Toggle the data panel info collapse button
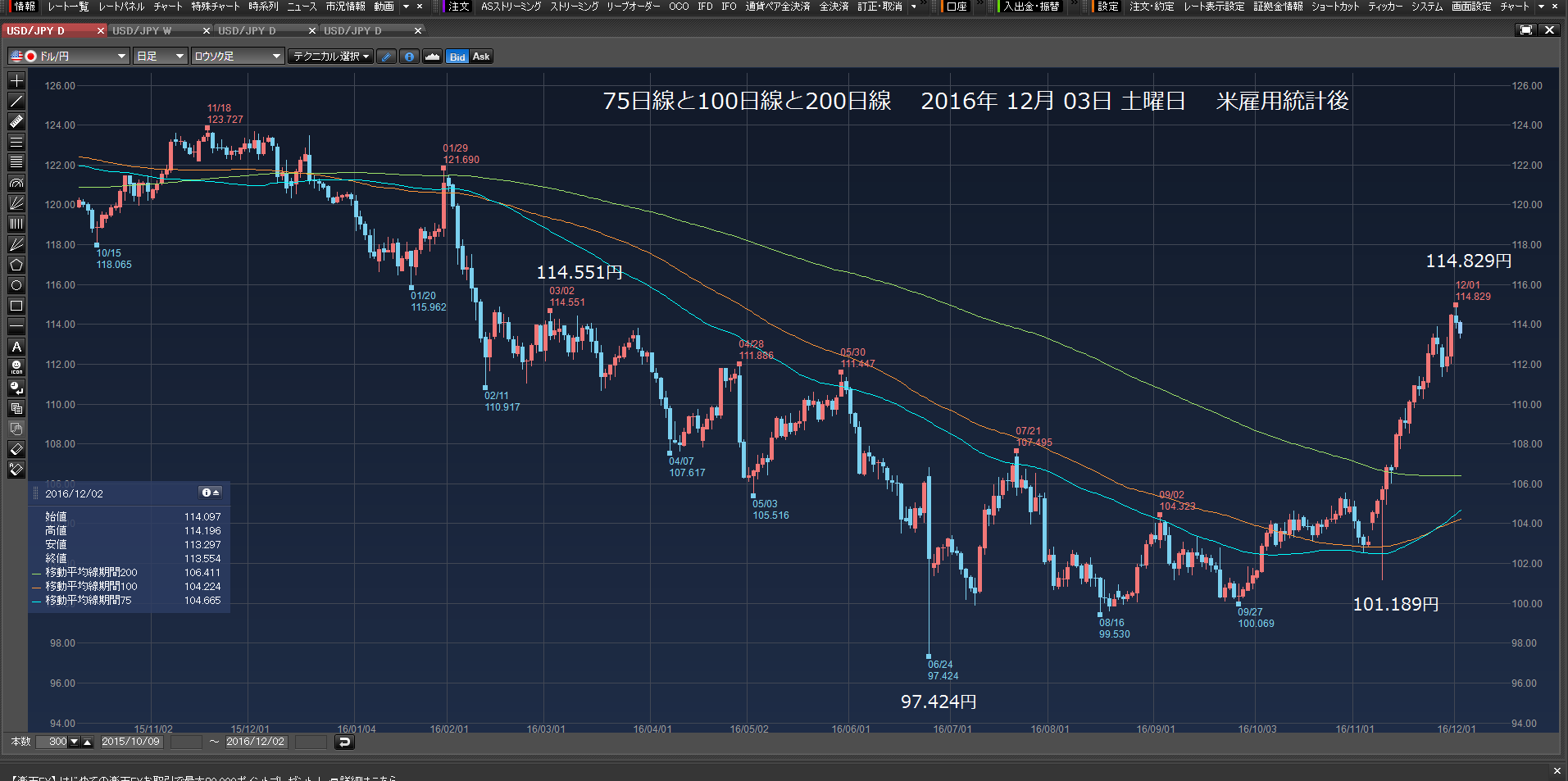 coord(211,493)
